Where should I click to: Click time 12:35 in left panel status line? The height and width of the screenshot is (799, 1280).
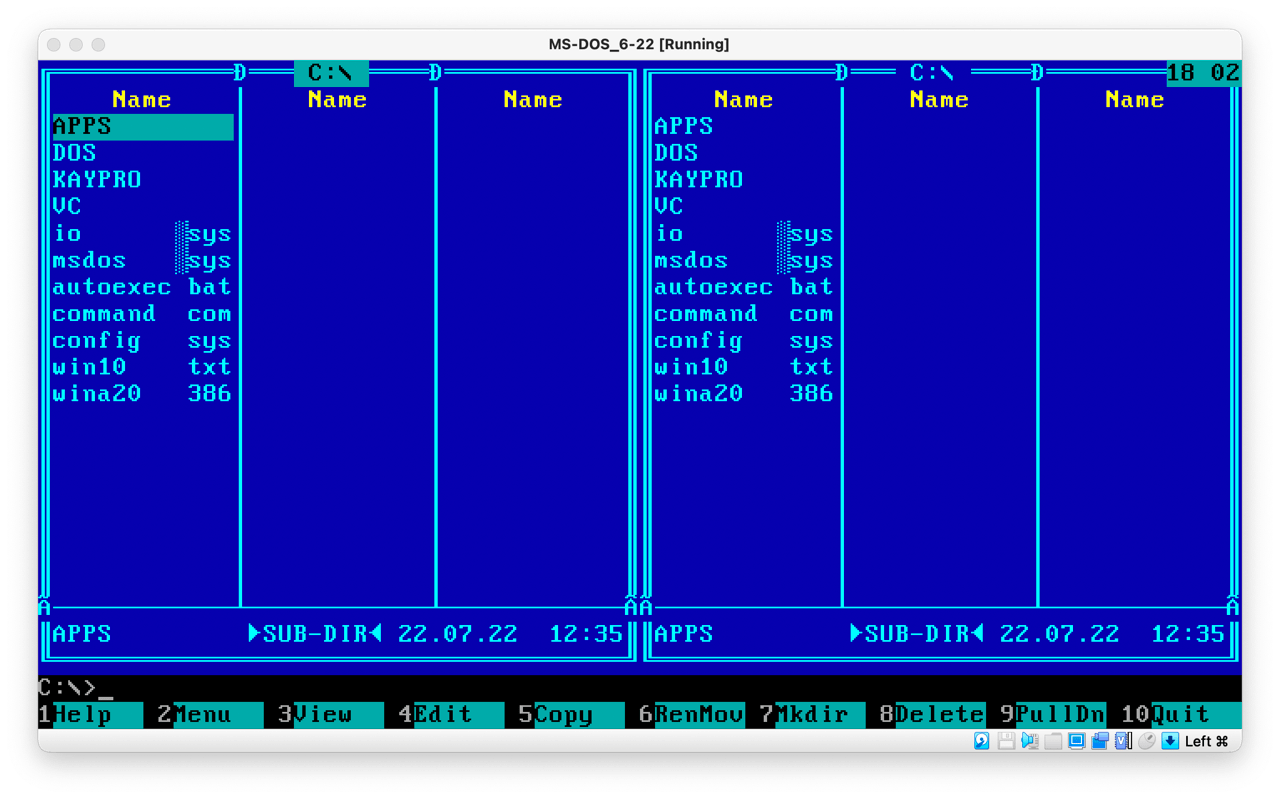[586, 634]
